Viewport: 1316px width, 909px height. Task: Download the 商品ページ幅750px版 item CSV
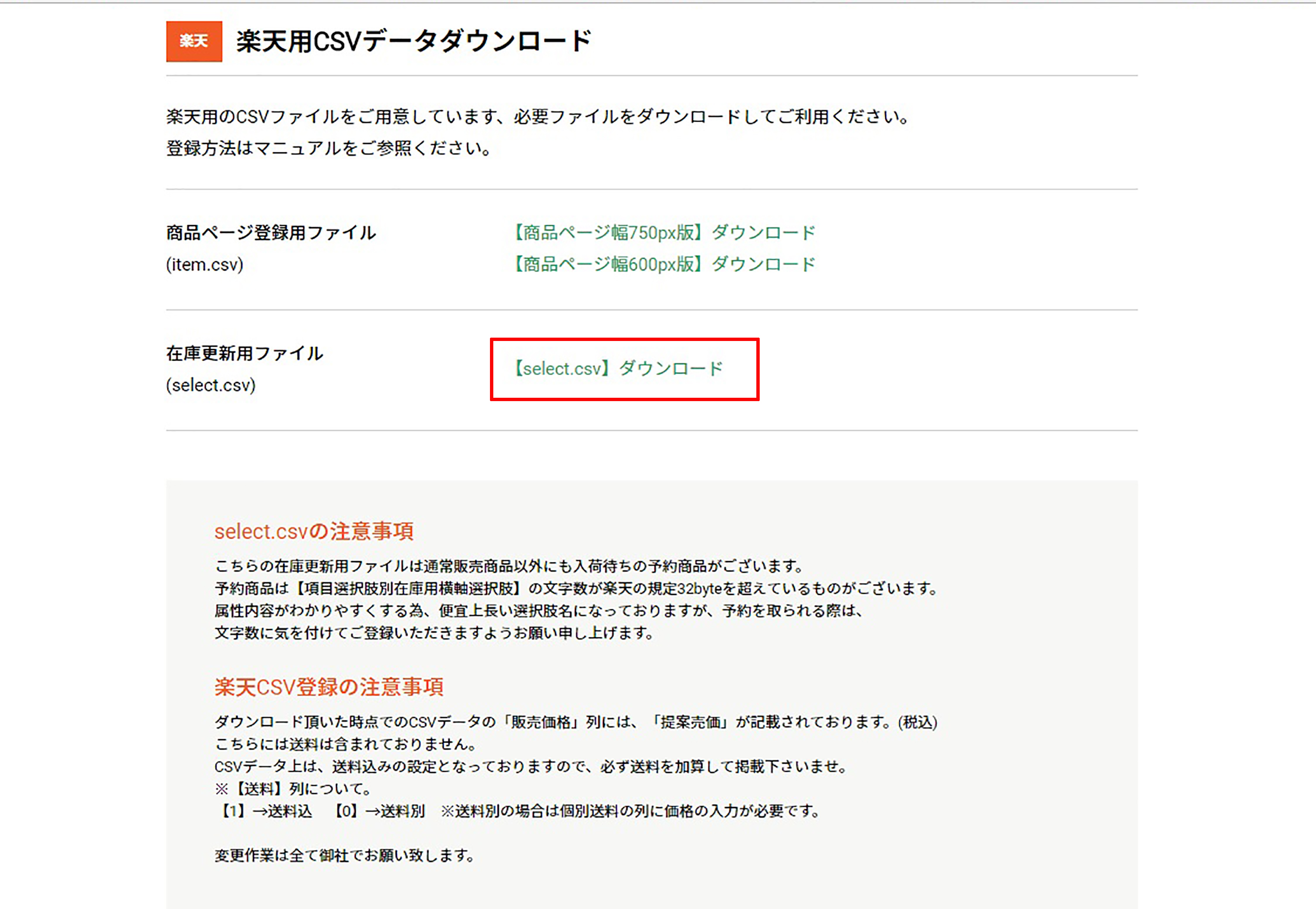[664, 232]
